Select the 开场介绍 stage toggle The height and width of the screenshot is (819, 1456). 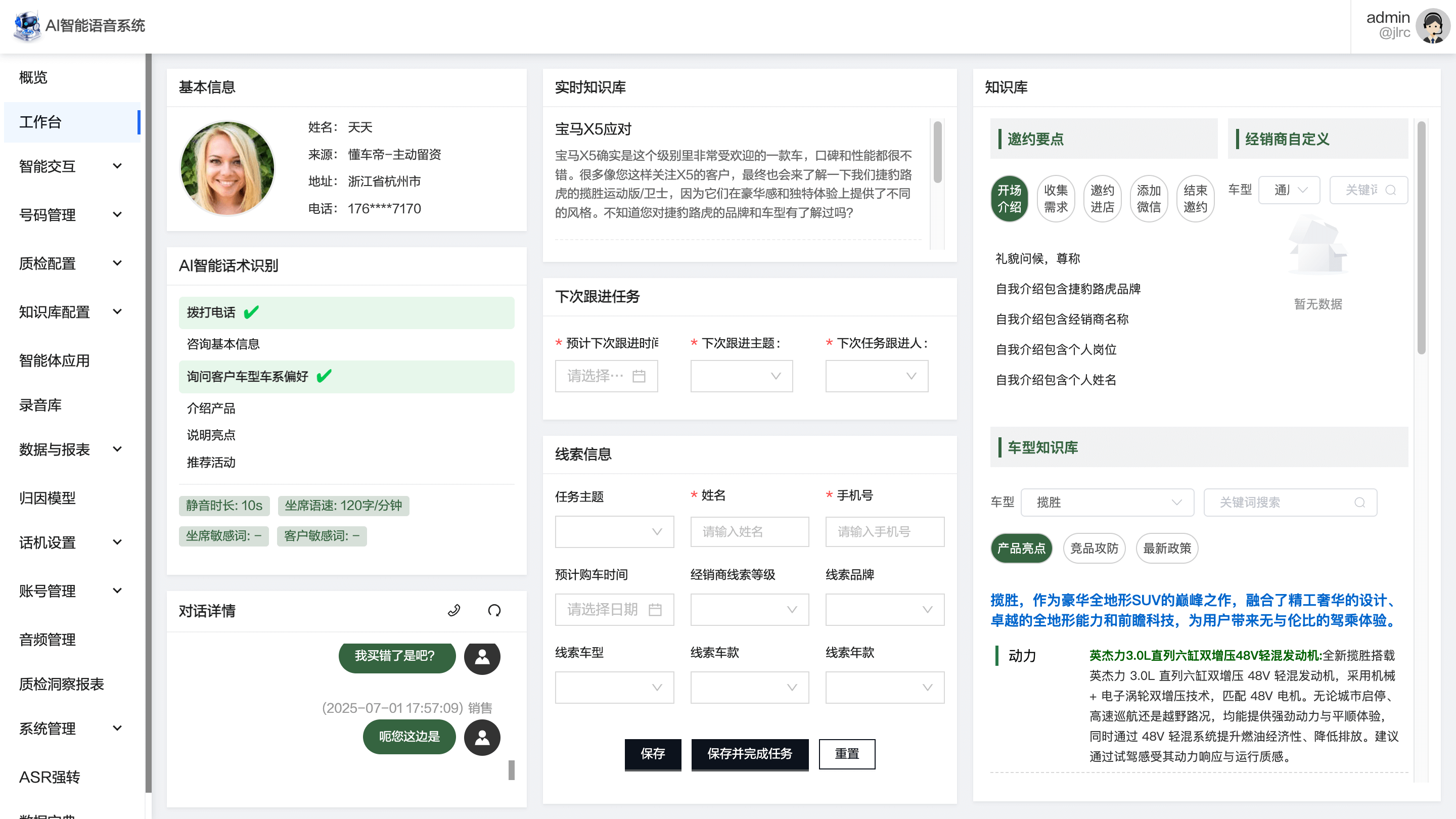1010,198
